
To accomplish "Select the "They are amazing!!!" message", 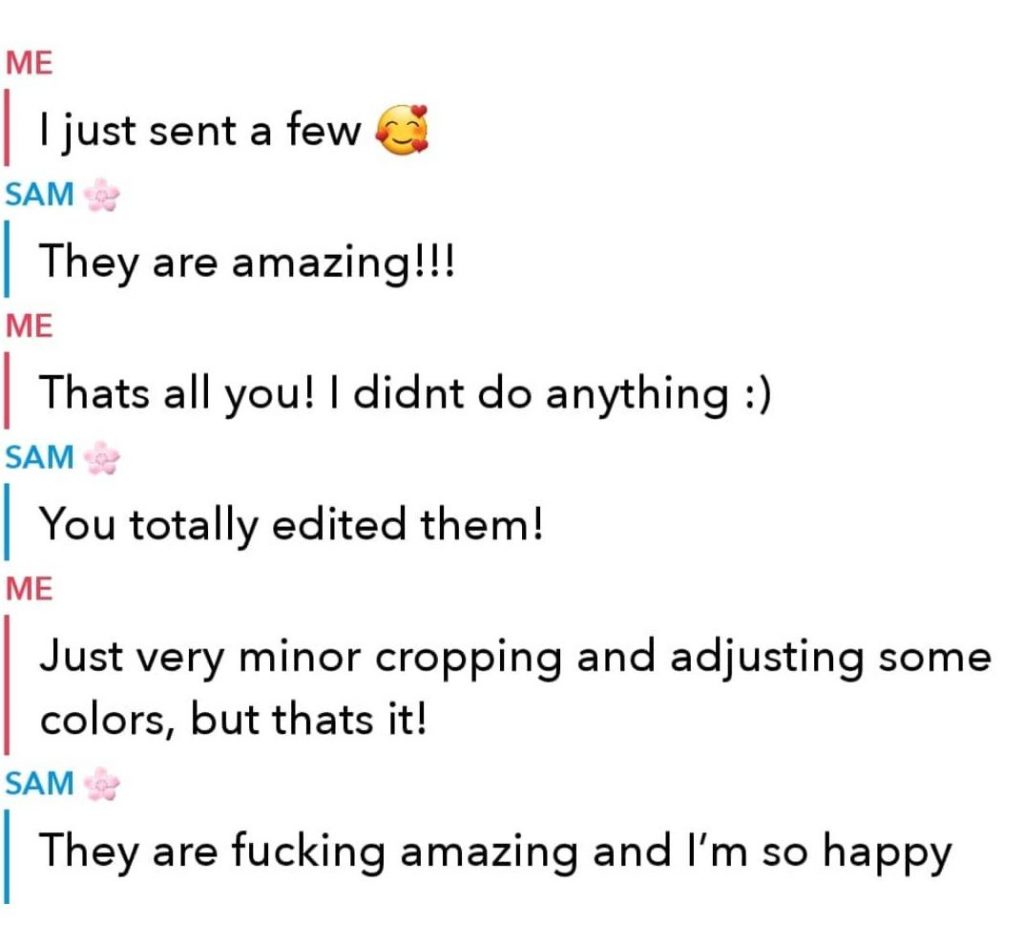I will (x=247, y=263).
